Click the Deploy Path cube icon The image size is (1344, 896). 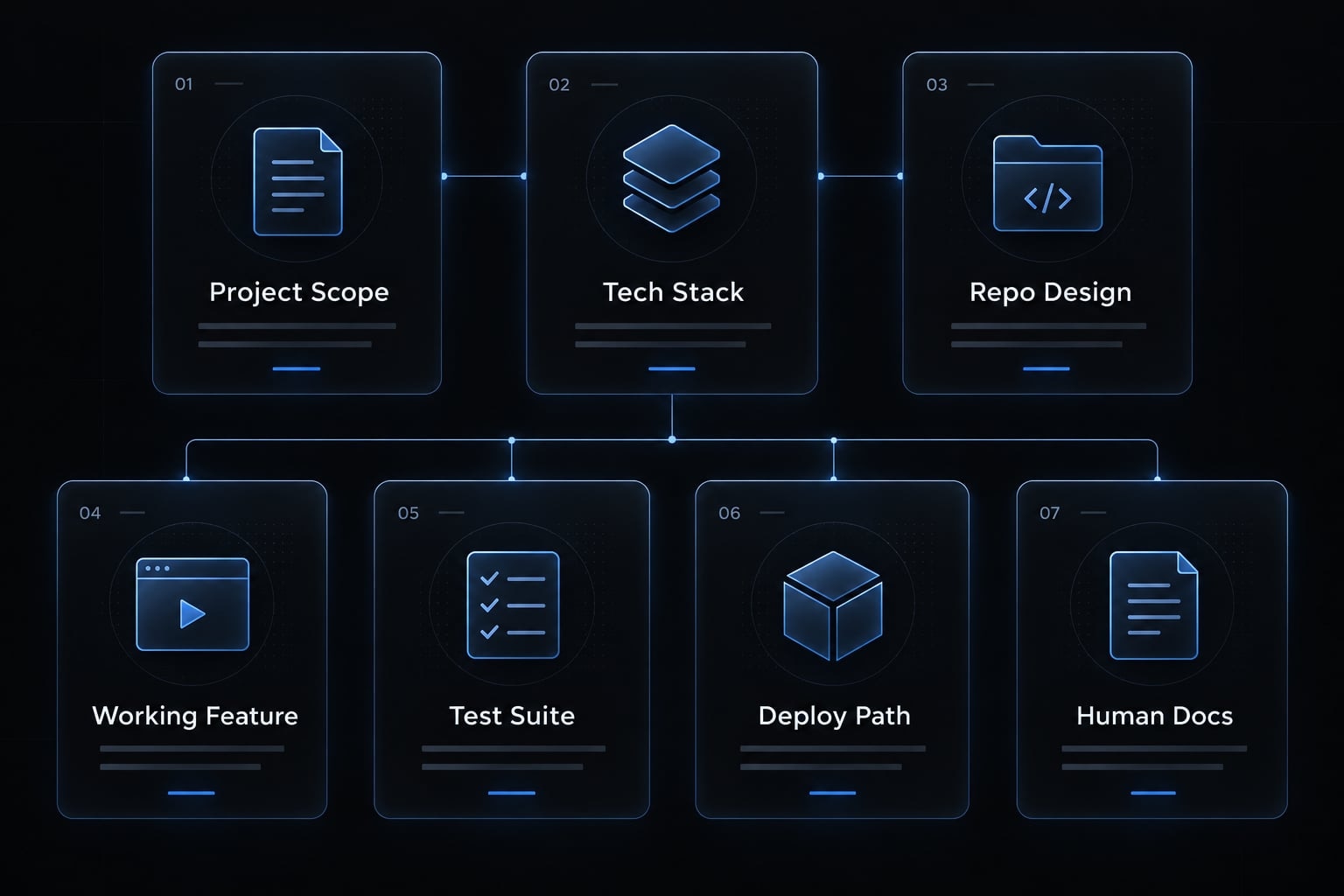833,605
